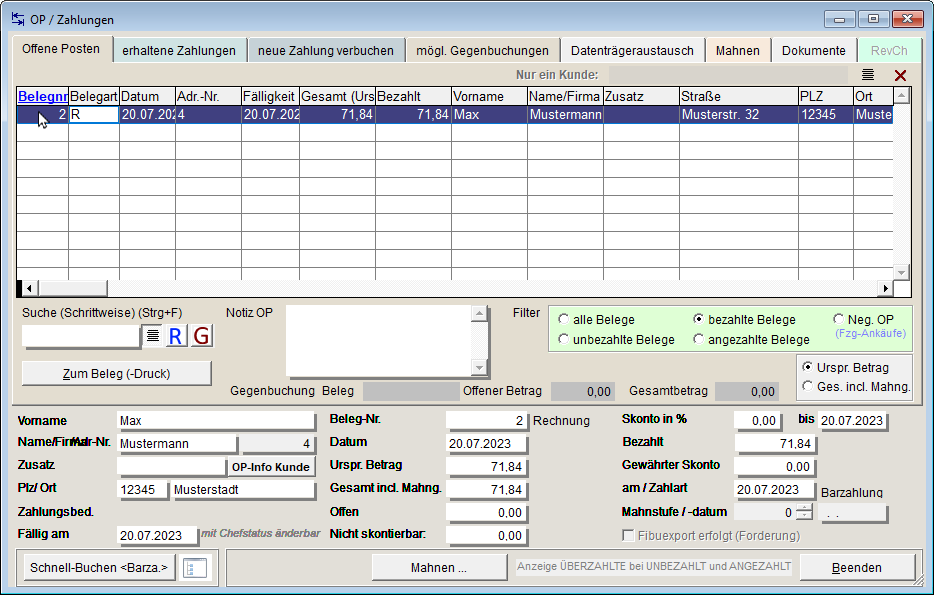934x595 pixels.
Task: Open the Datenträgeraustausch tab
Action: (x=632, y=51)
